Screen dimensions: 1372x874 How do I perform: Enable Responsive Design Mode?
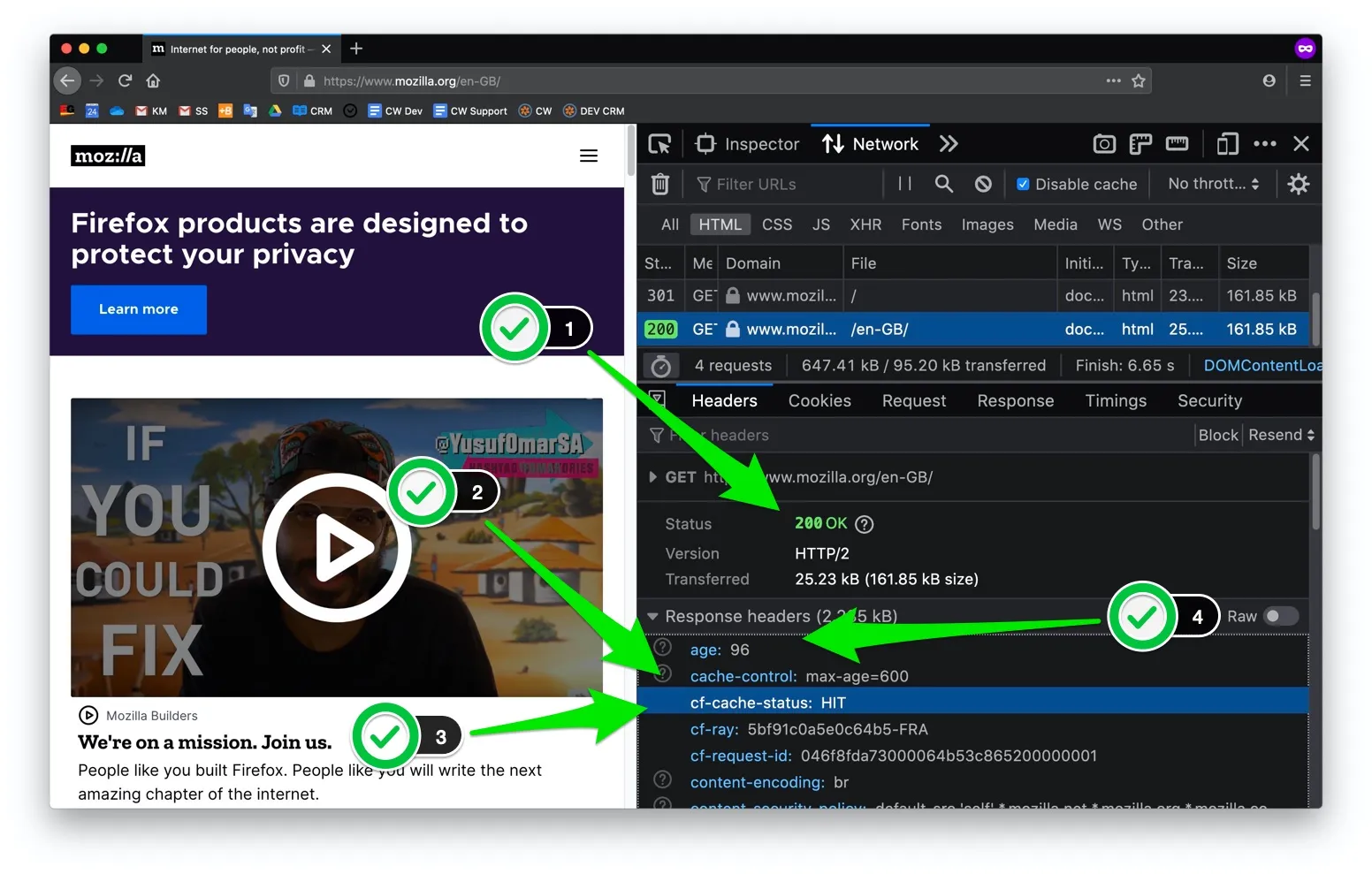click(1227, 143)
